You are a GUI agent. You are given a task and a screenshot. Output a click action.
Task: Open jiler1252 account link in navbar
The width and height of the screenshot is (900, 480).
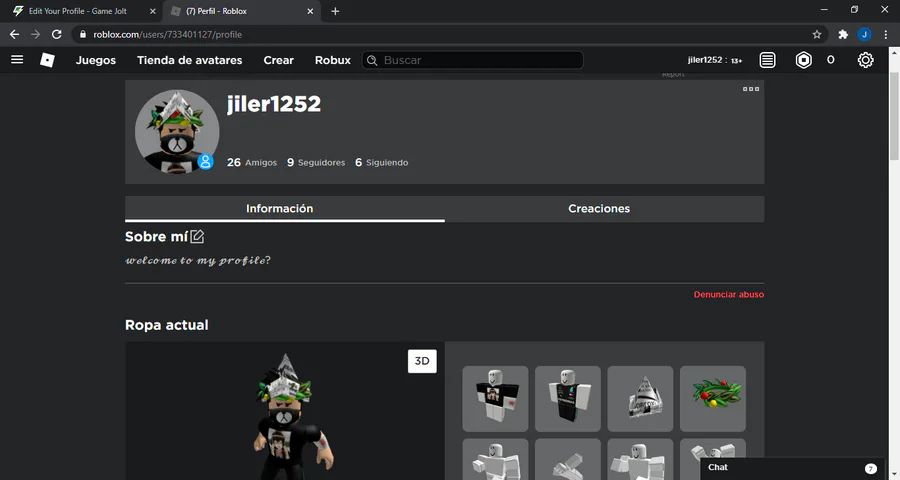[x=715, y=60]
